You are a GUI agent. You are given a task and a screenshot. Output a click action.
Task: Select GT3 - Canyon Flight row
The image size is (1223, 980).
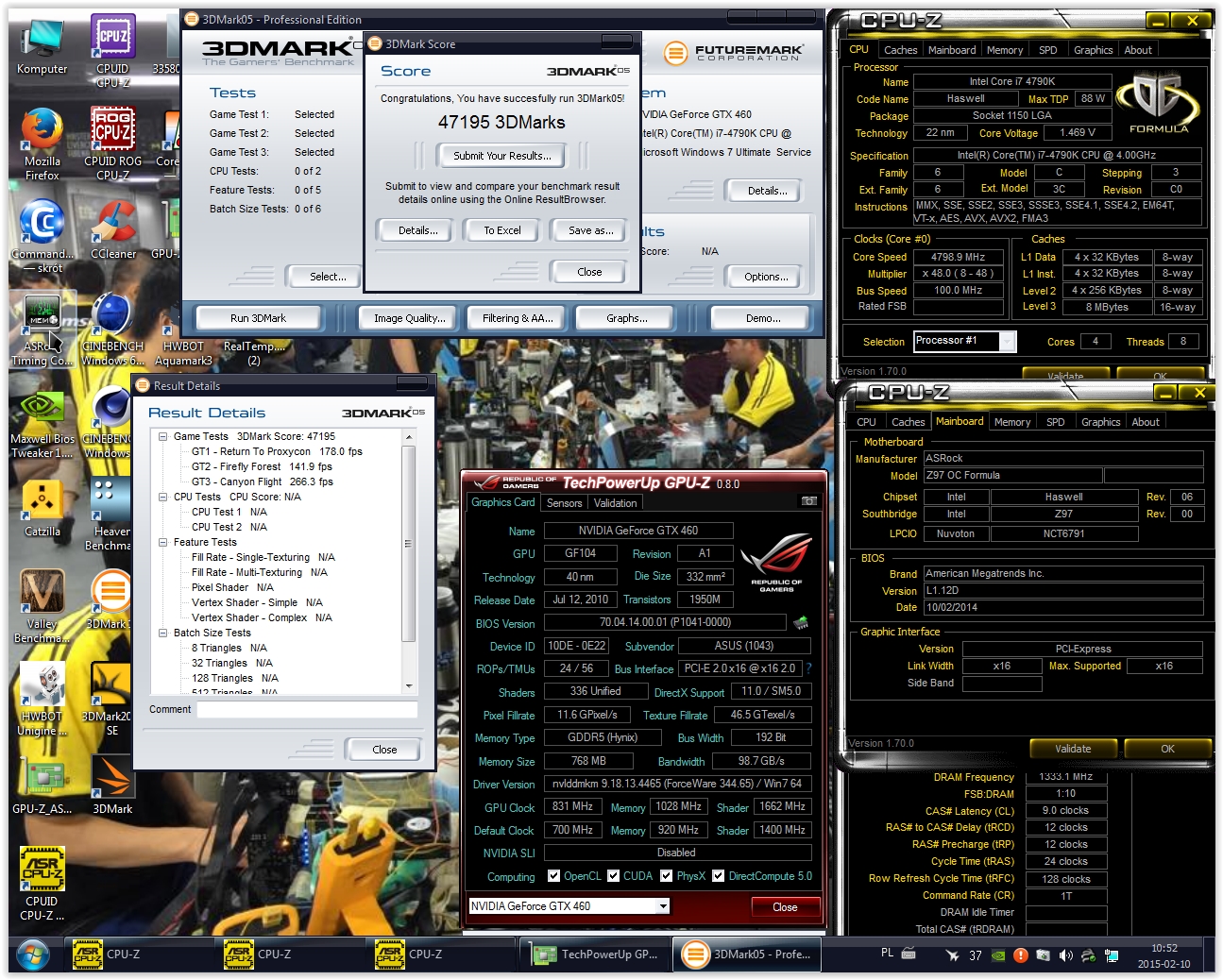[x=262, y=482]
